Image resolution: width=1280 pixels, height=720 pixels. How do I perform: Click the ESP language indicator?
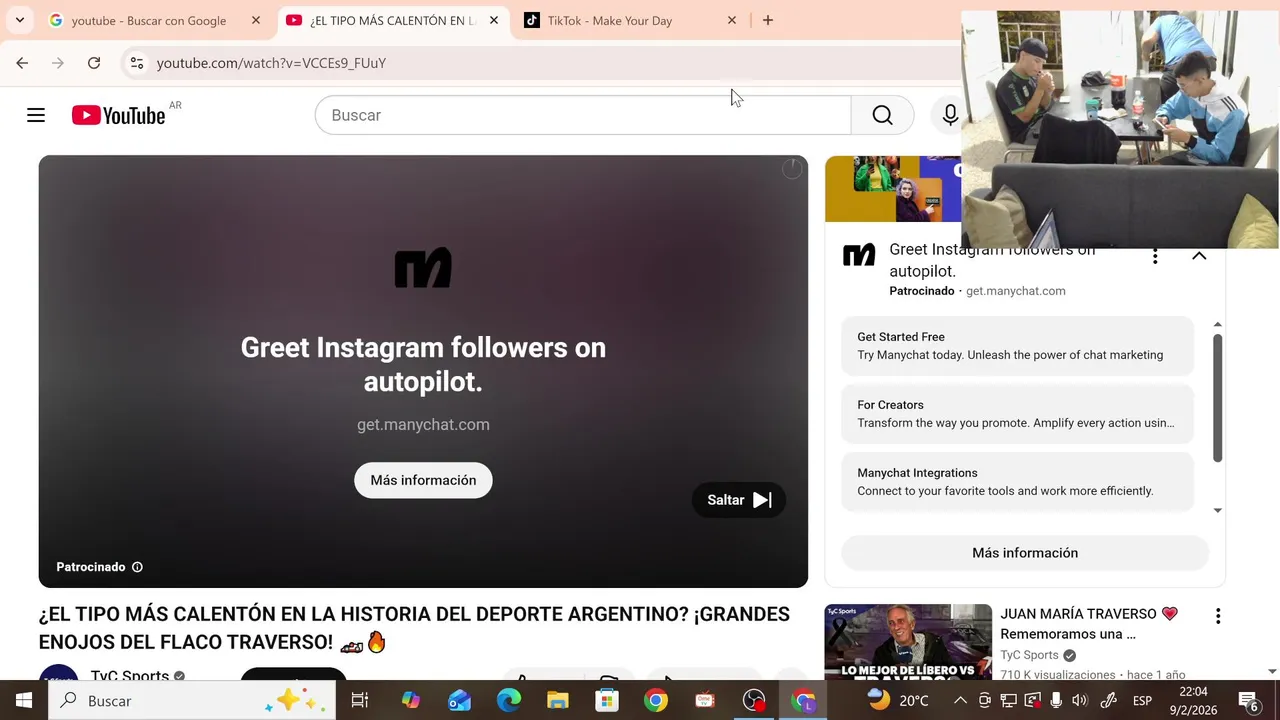(1142, 701)
